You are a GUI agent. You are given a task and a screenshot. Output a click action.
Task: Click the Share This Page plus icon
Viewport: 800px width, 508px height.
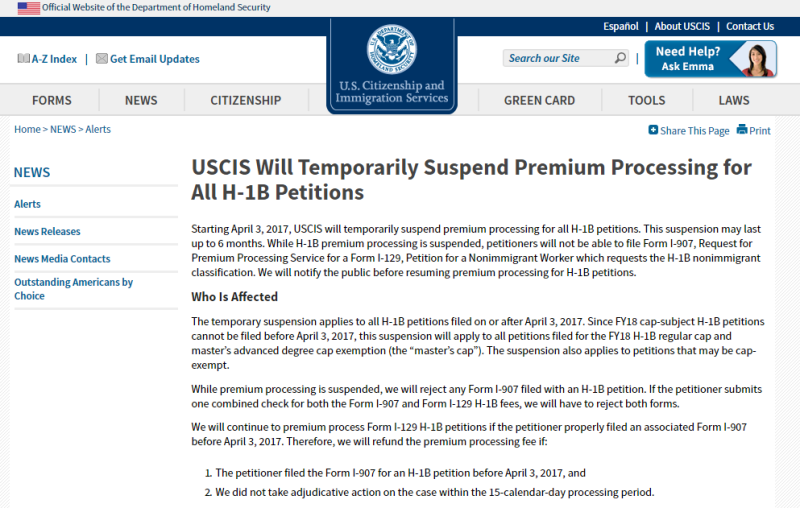(653, 130)
